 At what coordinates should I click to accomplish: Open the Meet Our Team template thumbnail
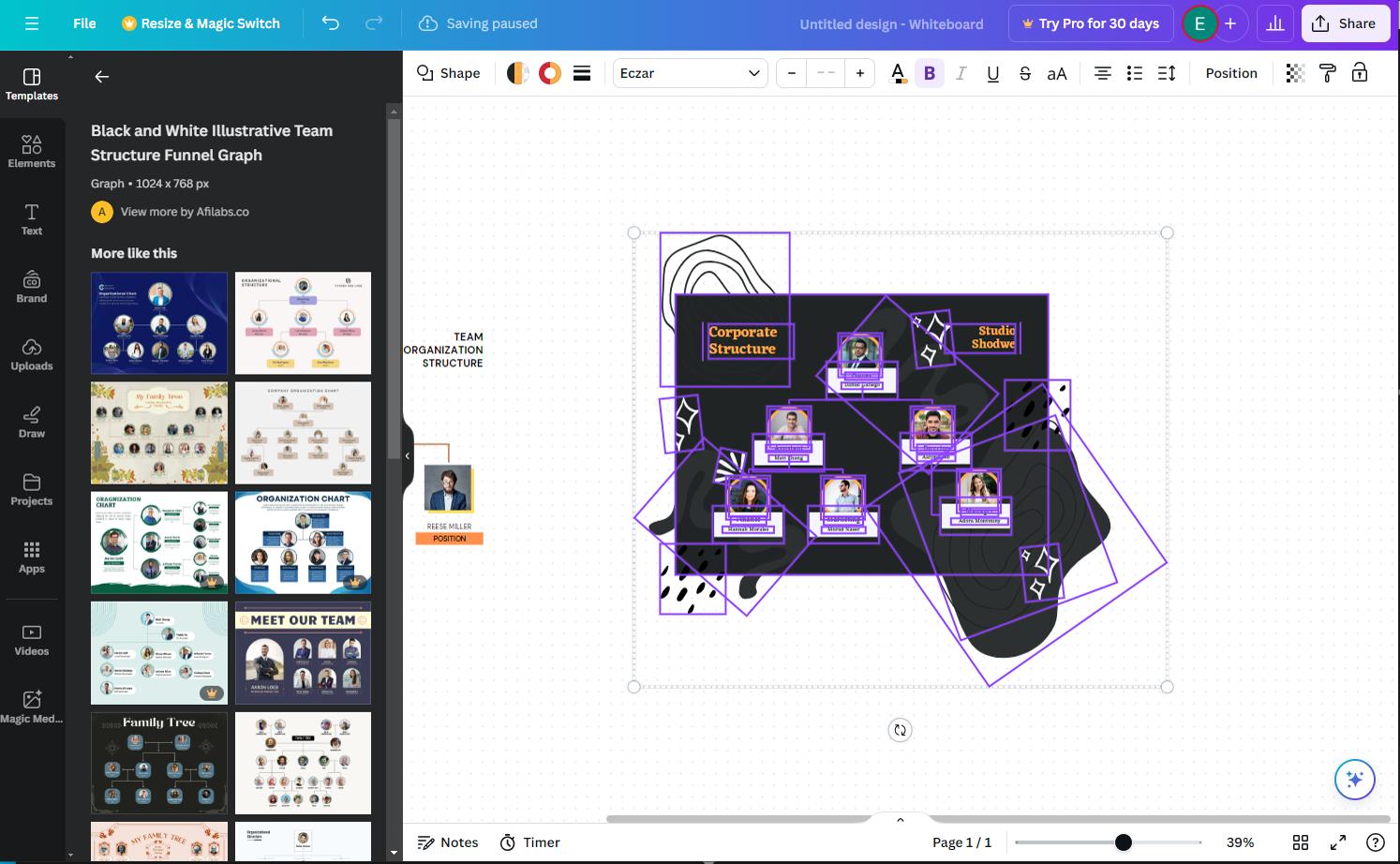303,653
